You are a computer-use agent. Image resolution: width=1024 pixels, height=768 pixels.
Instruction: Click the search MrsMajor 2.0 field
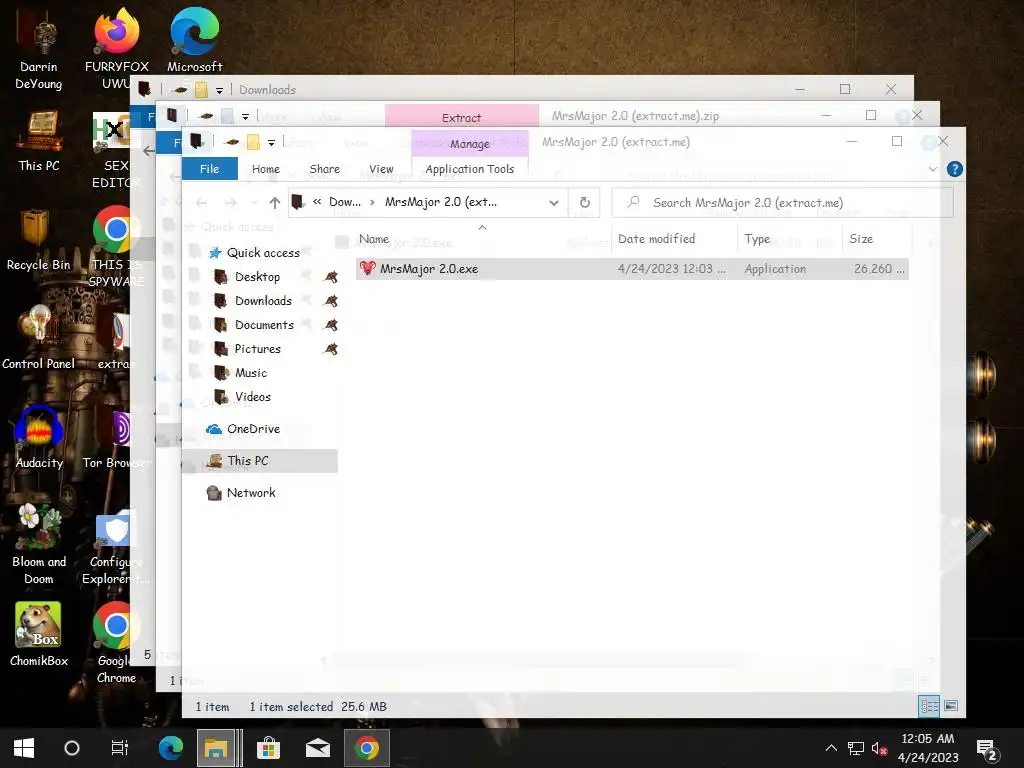pyautogui.click(x=782, y=202)
